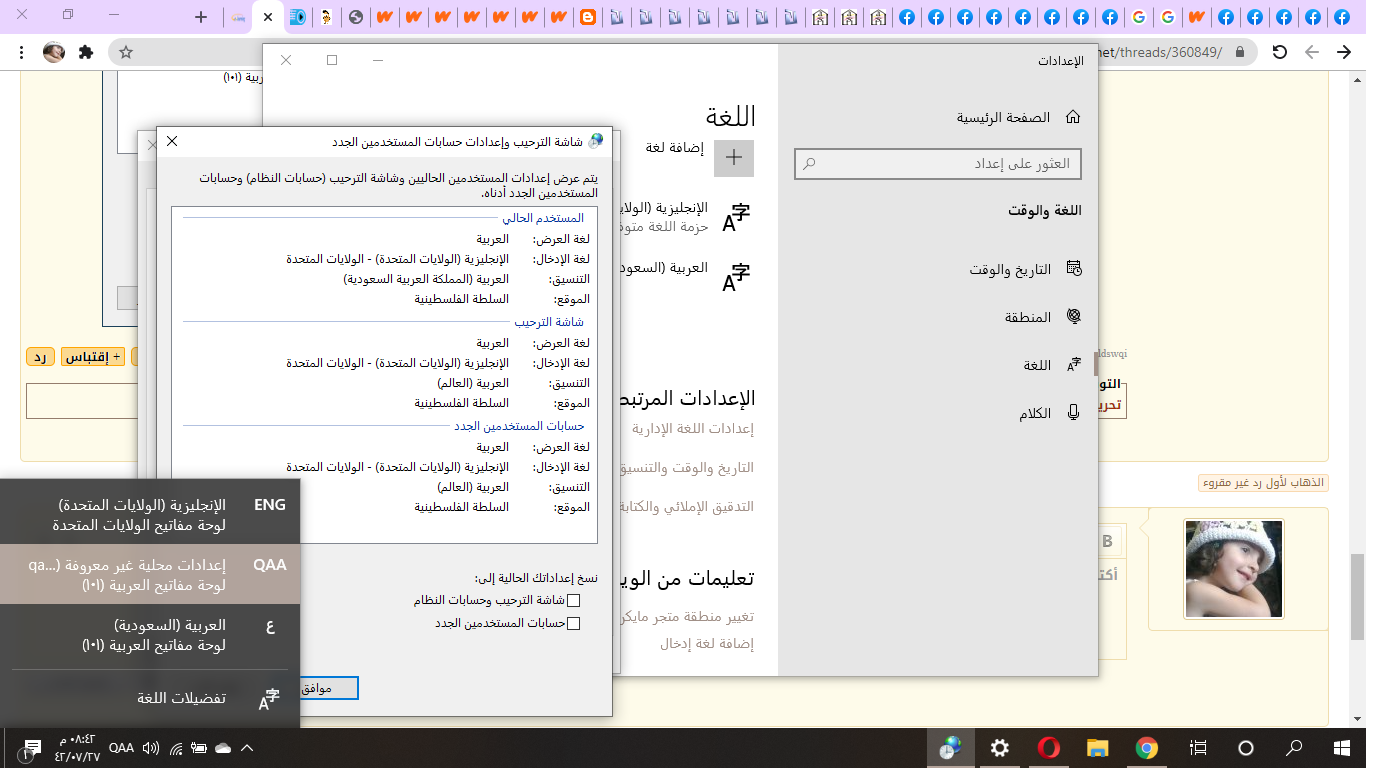Open الكلام in Settings sidebar
The width and height of the screenshot is (1377, 768).
coord(1049,413)
